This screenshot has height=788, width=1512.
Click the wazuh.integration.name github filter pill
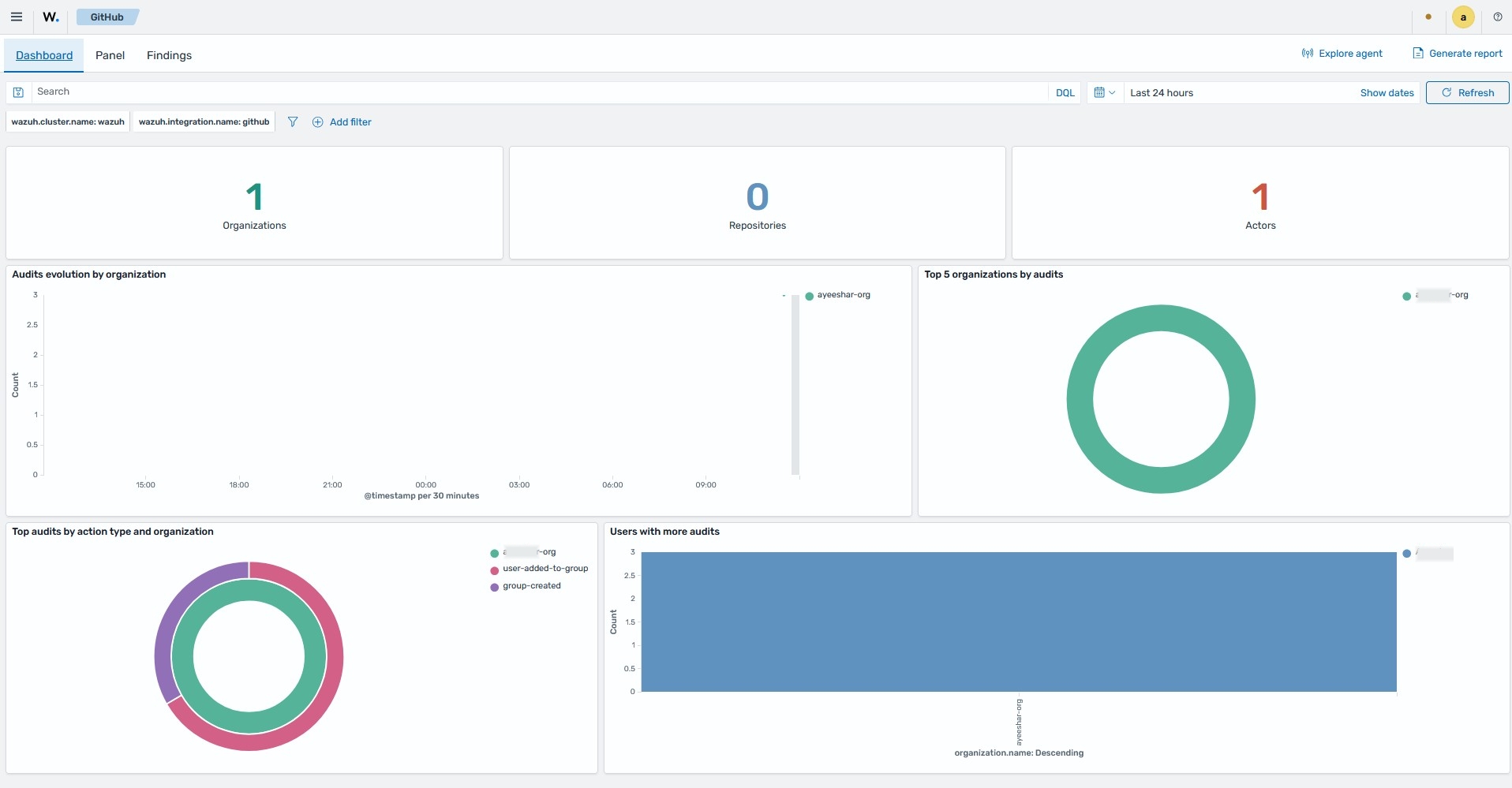204,121
